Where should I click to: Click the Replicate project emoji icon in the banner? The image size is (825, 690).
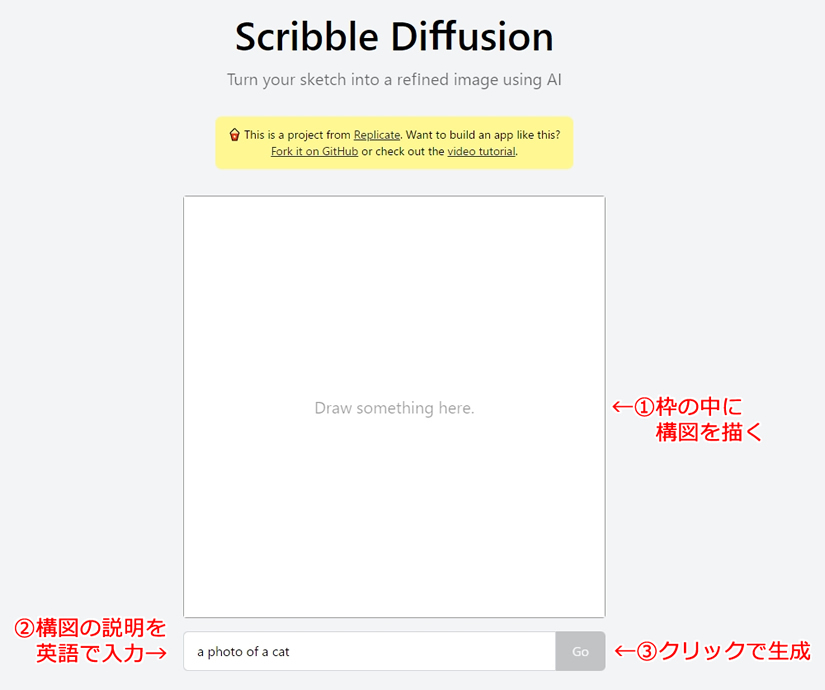235,135
